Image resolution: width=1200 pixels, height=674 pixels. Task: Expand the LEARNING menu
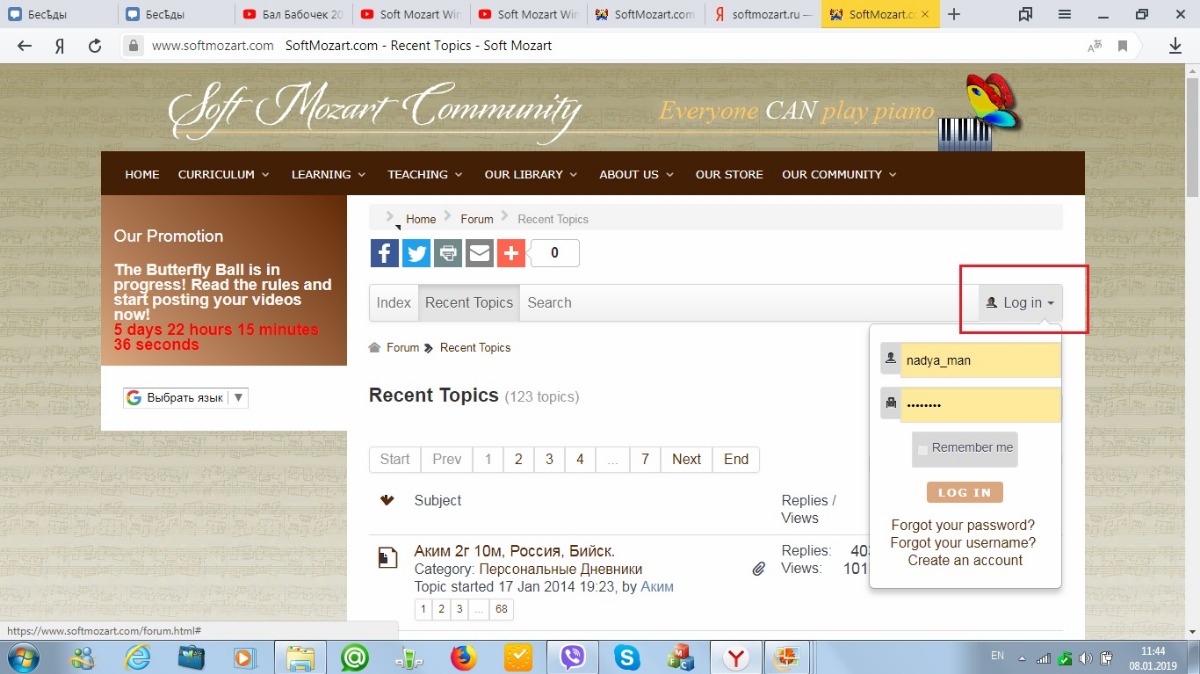pyautogui.click(x=328, y=174)
